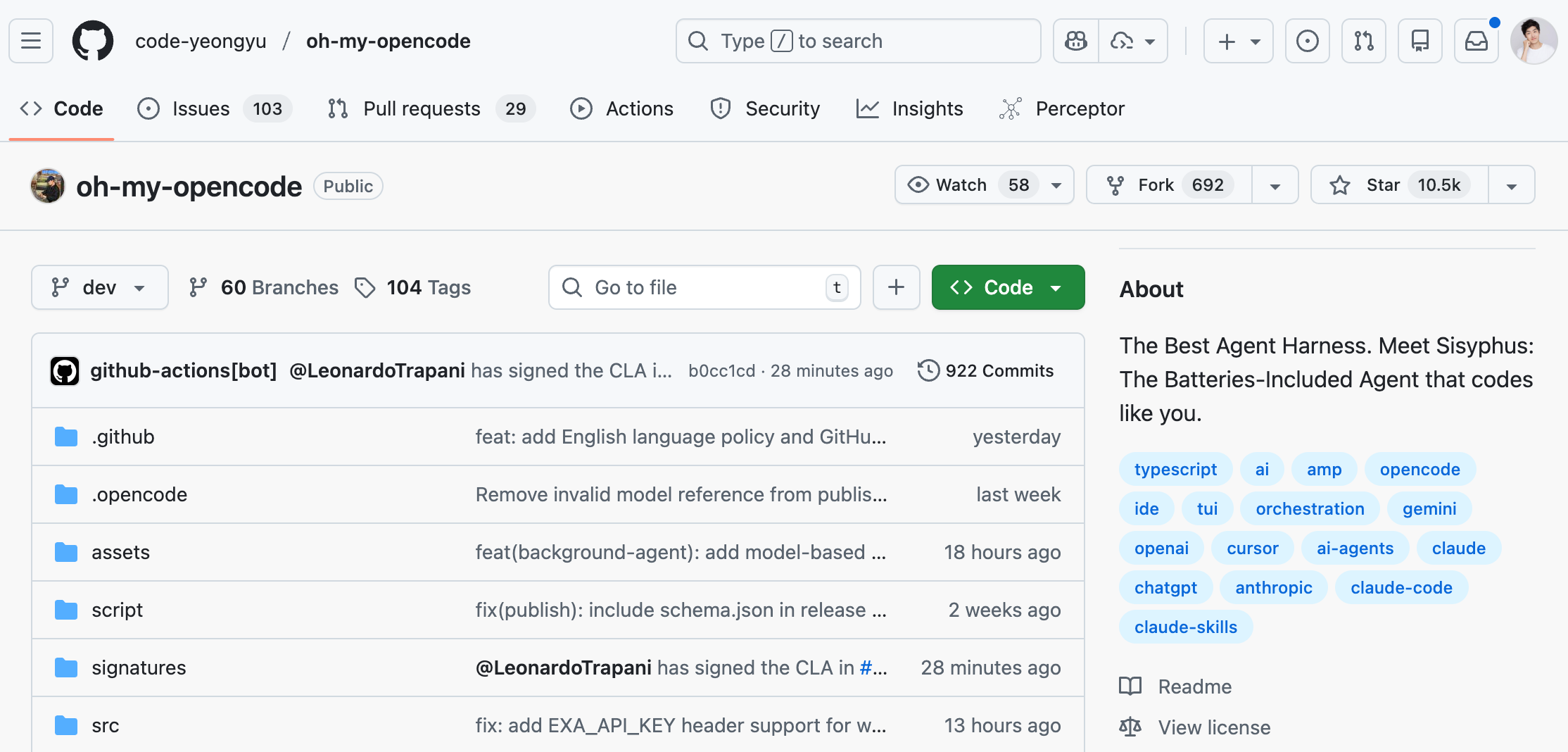Open the add file plus button

pyautogui.click(x=896, y=287)
